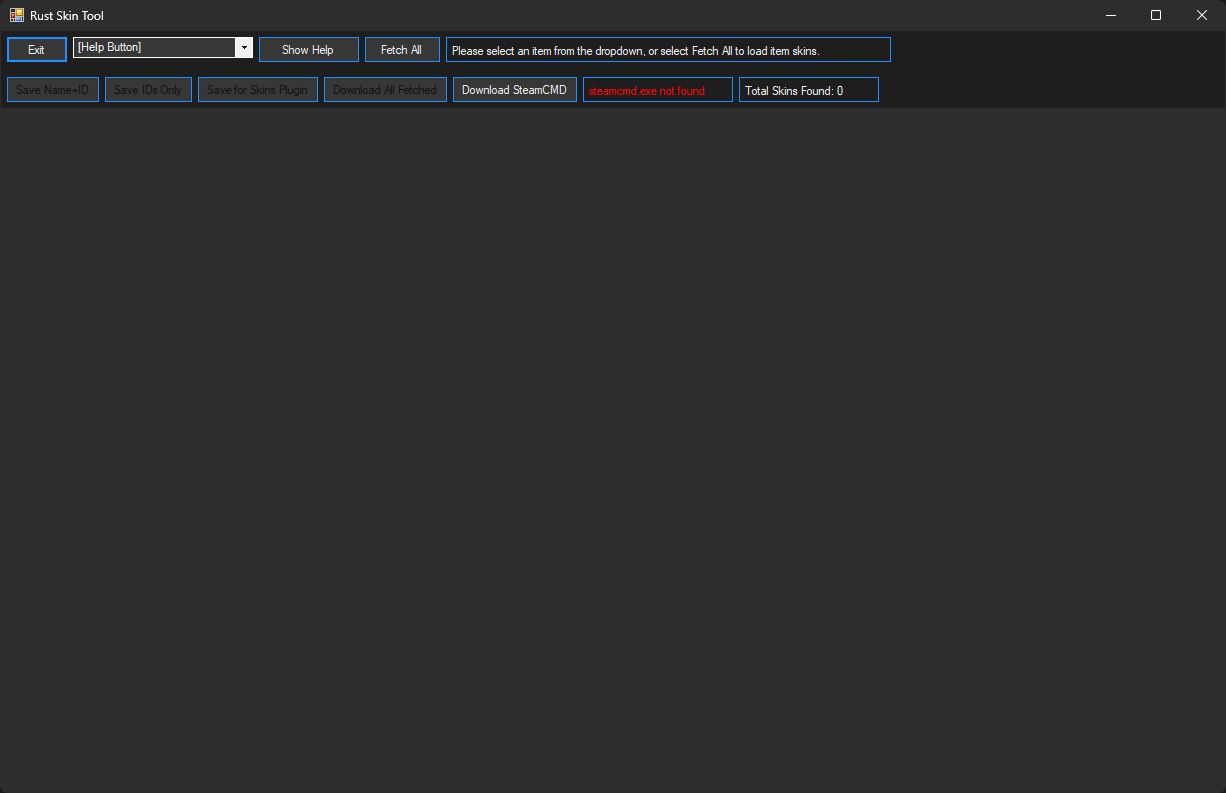Image resolution: width=1226 pixels, height=793 pixels.
Task: Select Save IDs Only
Action: pos(148,90)
